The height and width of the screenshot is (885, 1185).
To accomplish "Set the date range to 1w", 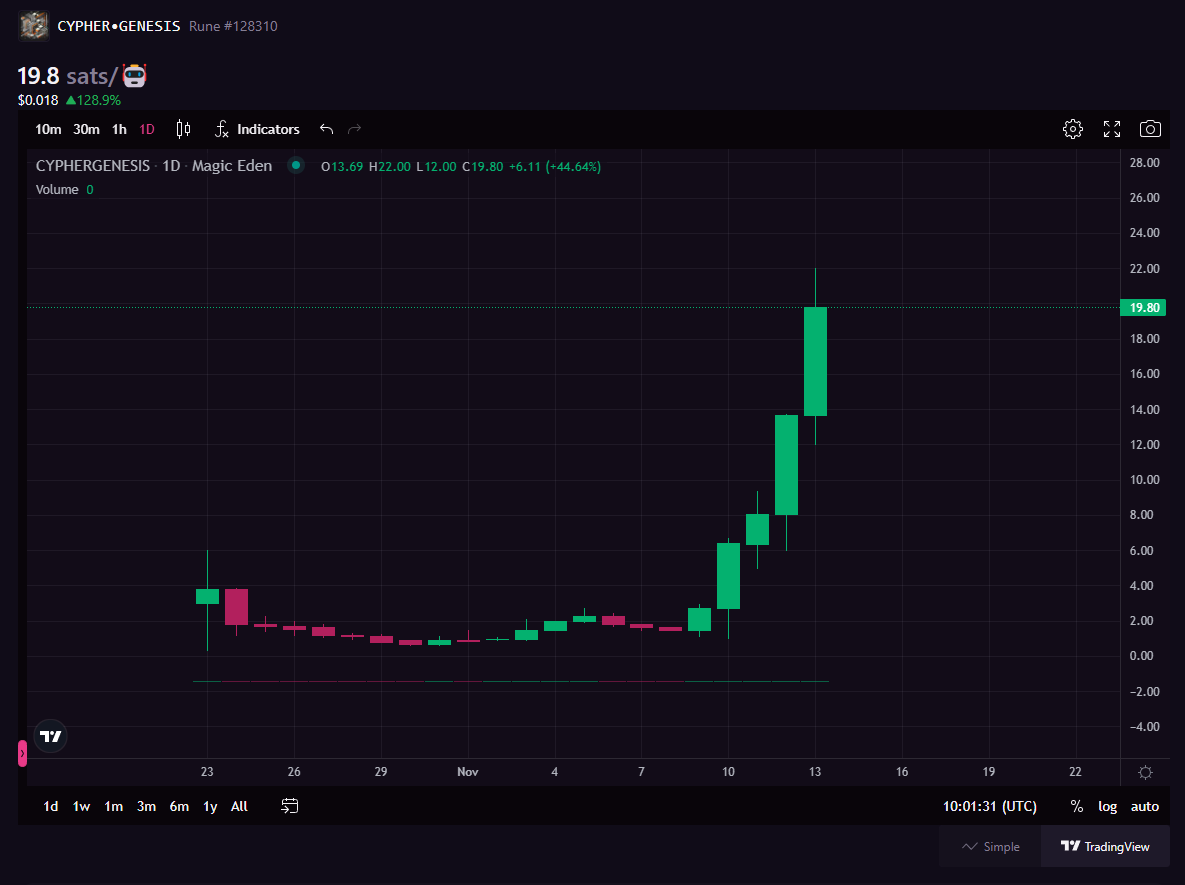I will [x=81, y=806].
